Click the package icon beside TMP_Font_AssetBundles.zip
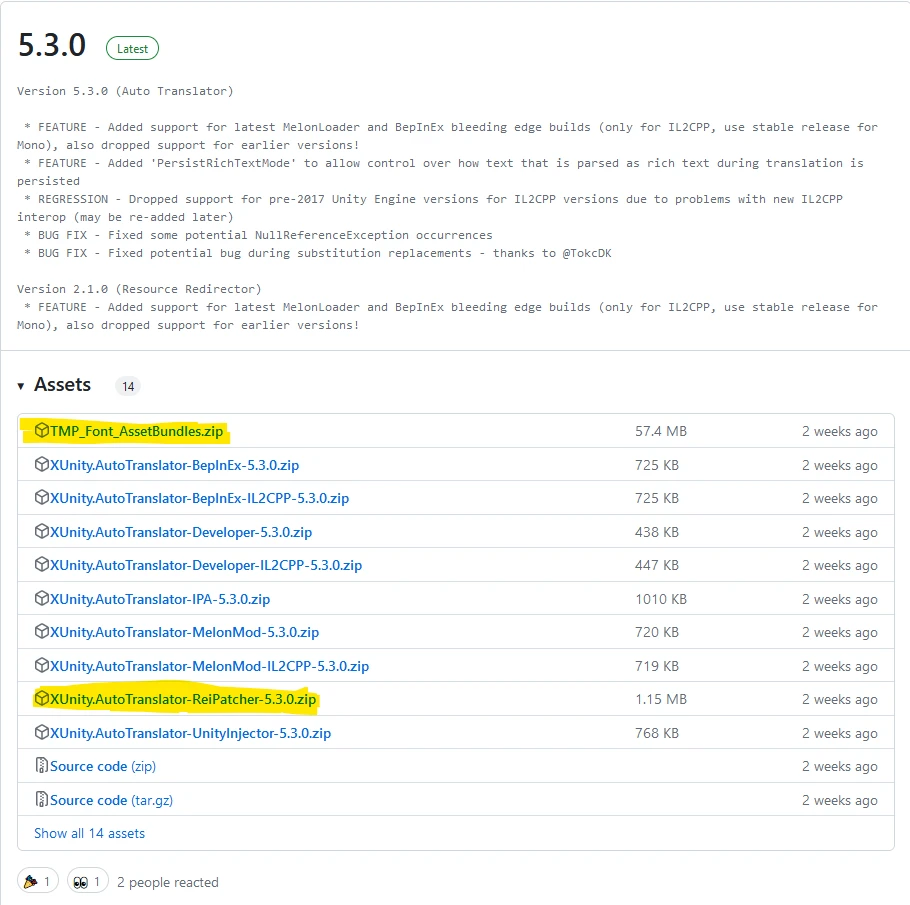This screenshot has width=910, height=905. coord(42,431)
